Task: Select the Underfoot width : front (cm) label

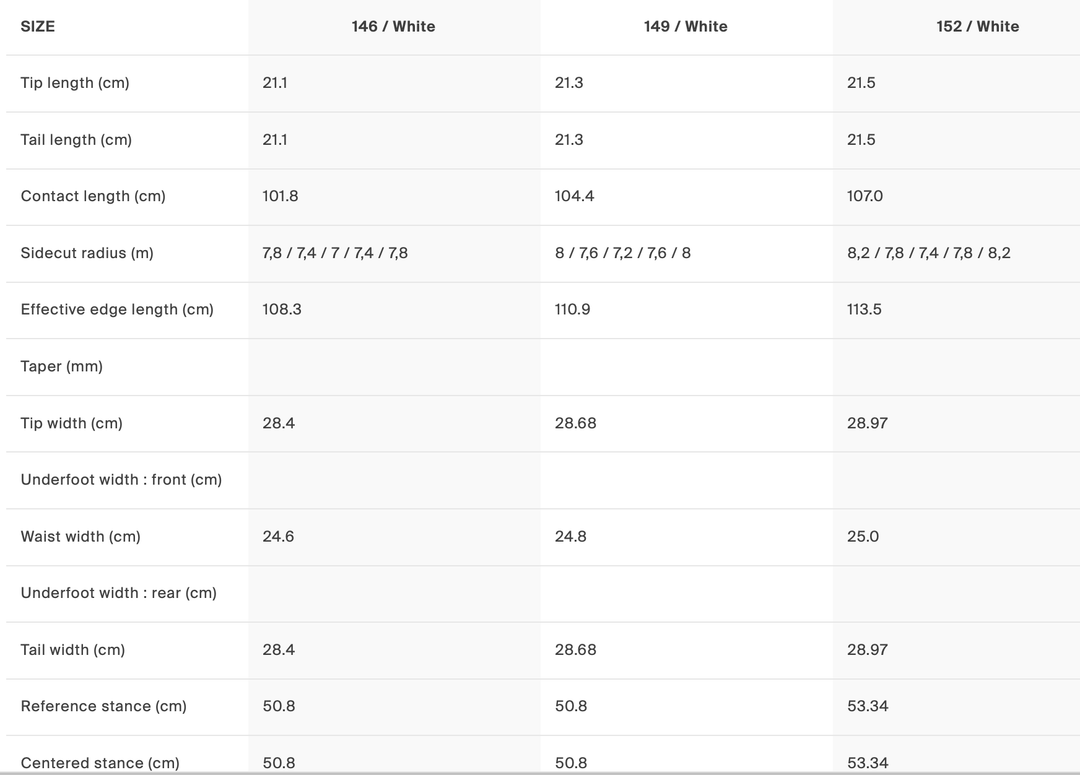Action: [x=121, y=480]
